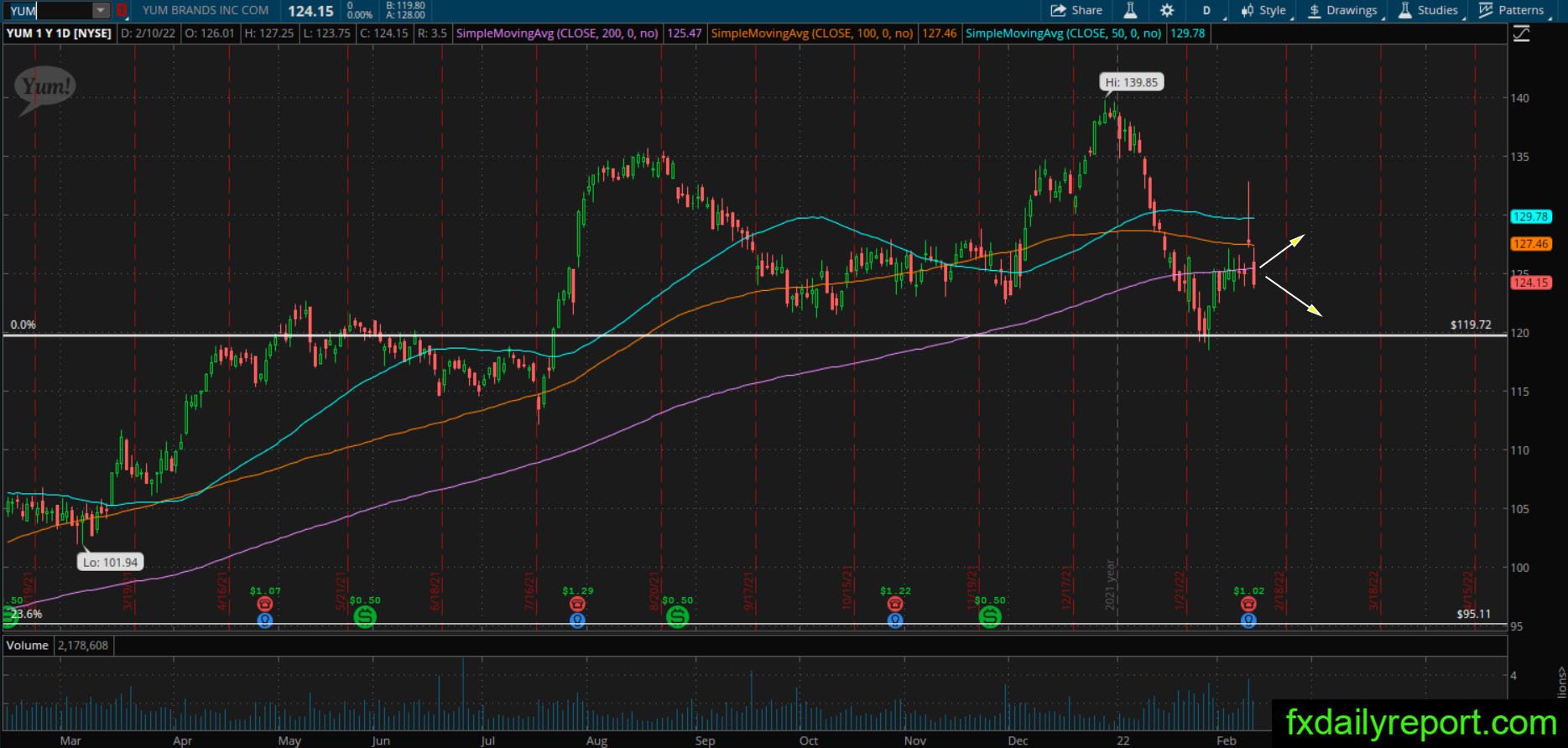Click the 129.78 SMA 50 value in header
Viewport: 1568px width, 748px height.
[x=1188, y=34]
